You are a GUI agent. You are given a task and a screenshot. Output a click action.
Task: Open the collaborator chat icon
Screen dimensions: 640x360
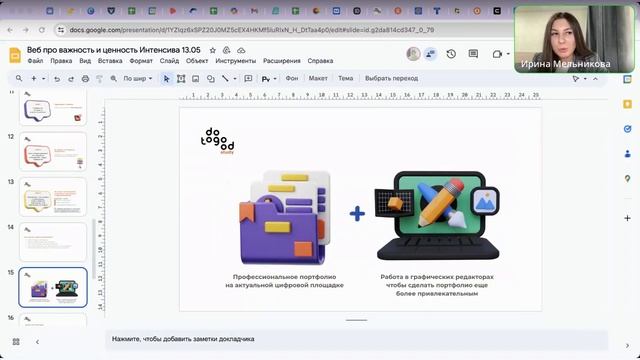[x=430, y=54]
